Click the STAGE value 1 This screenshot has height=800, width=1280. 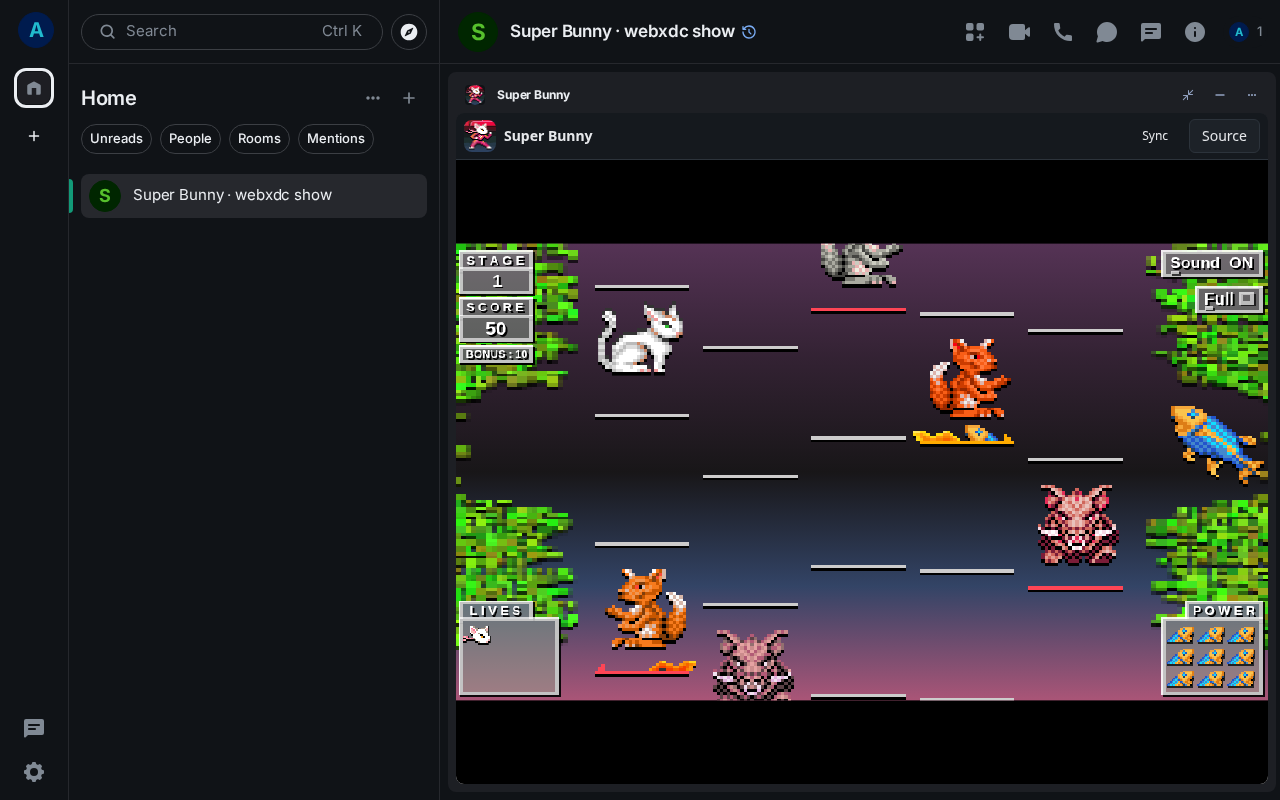point(497,281)
